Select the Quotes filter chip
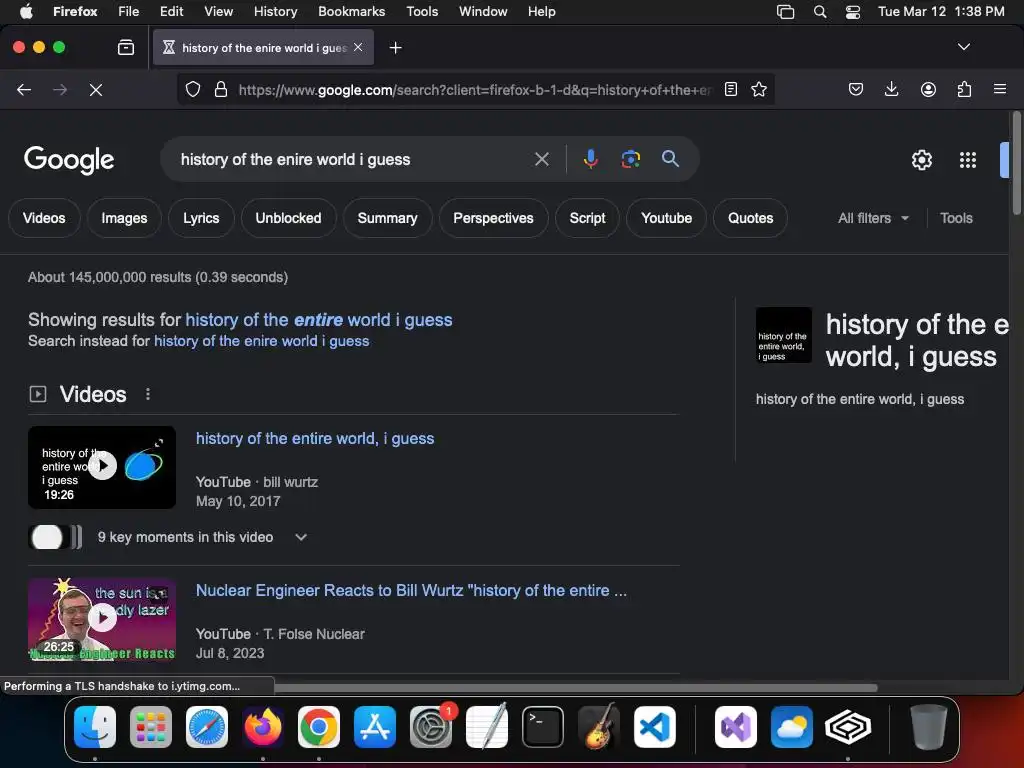The height and width of the screenshot is (768, 1024). (750, 218)
